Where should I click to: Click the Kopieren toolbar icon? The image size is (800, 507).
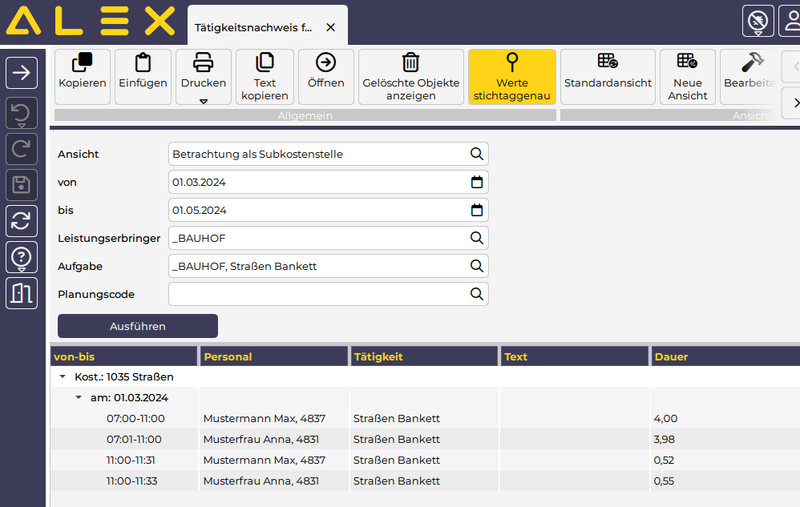pyautogui.click(x=83, y=64)
